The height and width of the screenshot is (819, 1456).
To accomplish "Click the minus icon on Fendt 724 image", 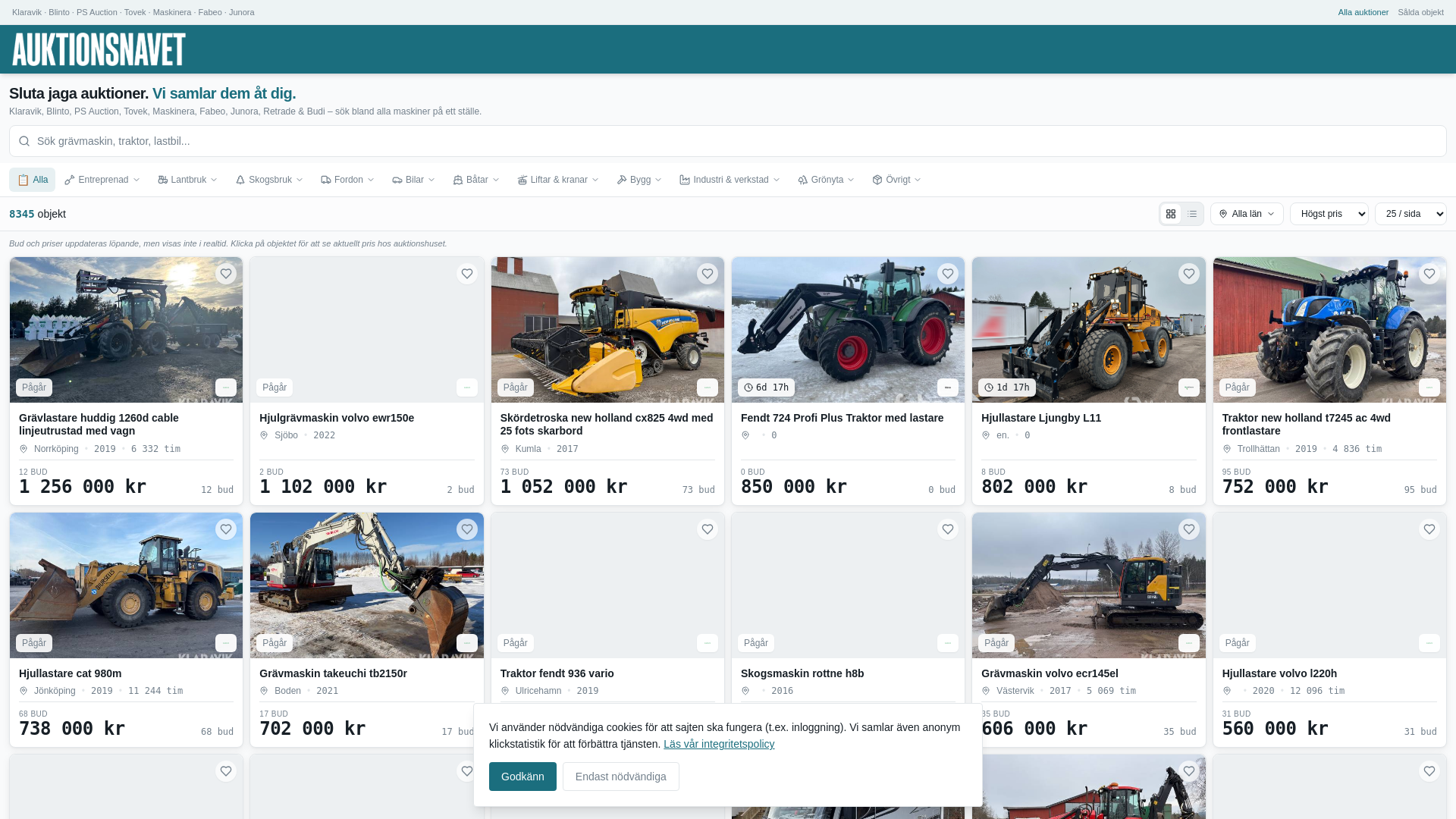I will coord(948,388).
